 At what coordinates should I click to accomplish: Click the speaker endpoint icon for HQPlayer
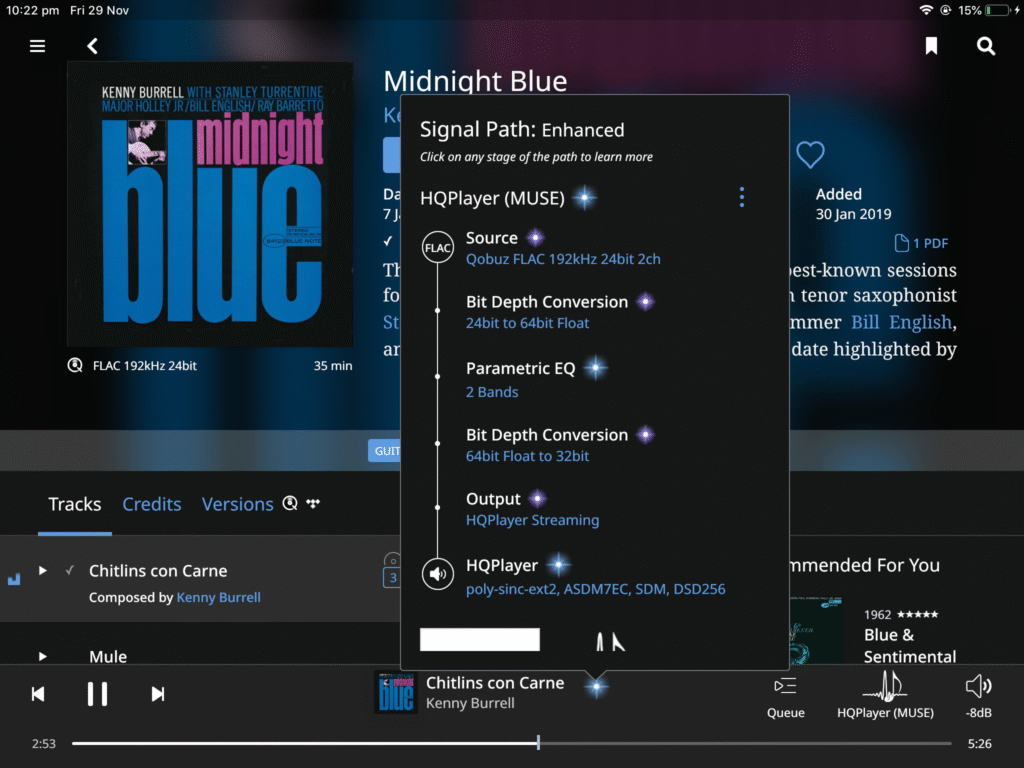[438, 574]
